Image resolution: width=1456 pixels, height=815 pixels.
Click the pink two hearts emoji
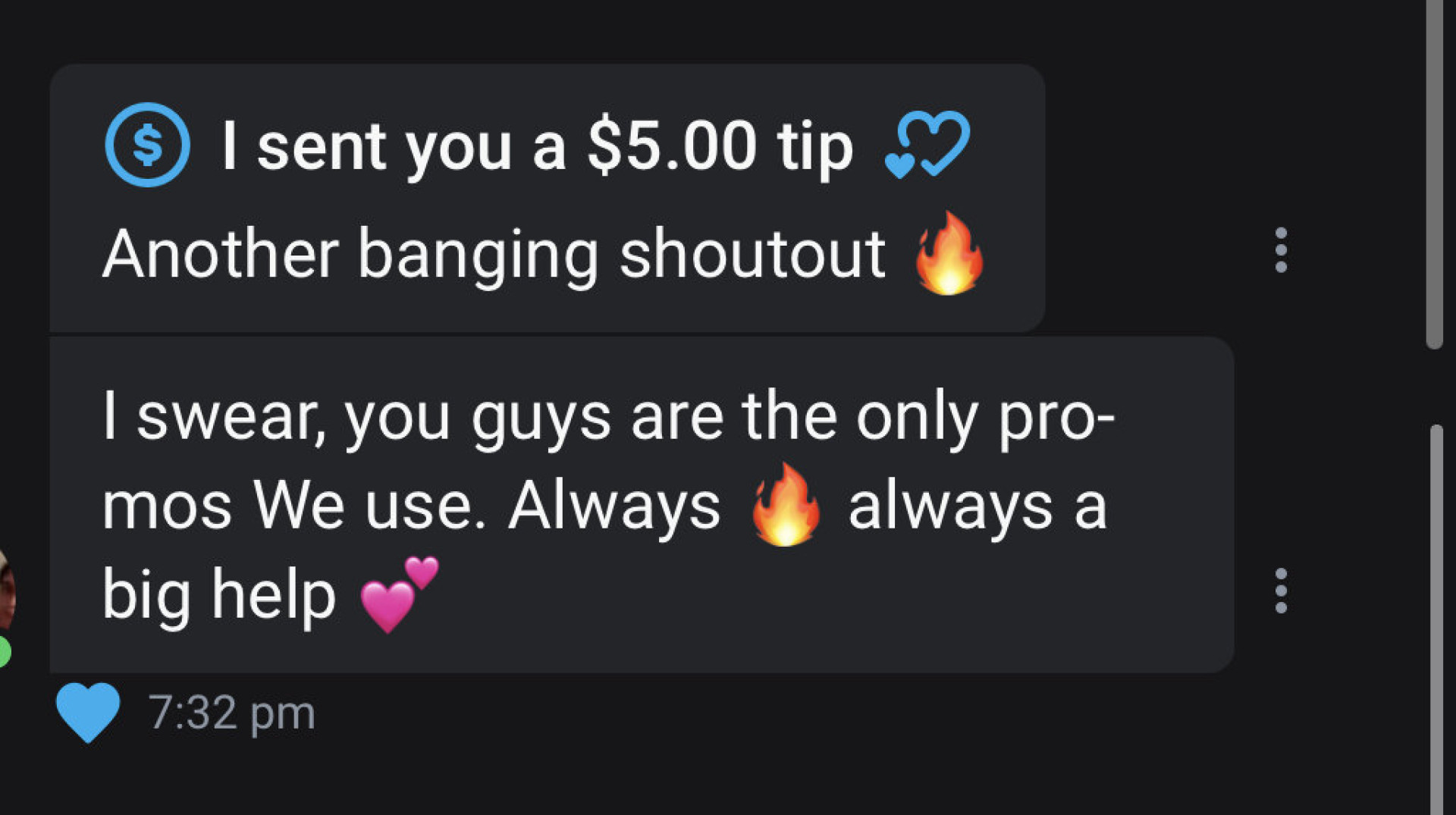coord(399,594)
